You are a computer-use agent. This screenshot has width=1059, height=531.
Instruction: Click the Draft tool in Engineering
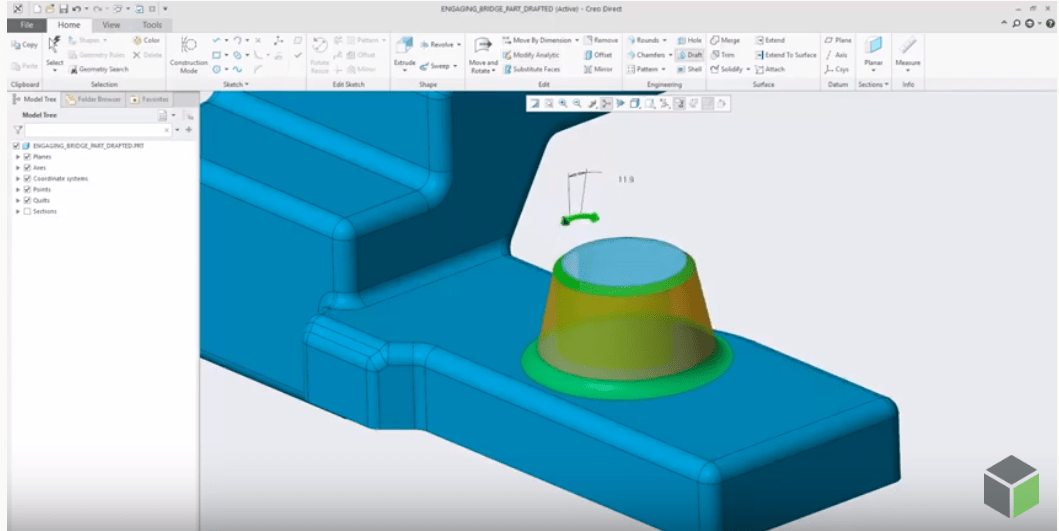(x=689, y=55)
